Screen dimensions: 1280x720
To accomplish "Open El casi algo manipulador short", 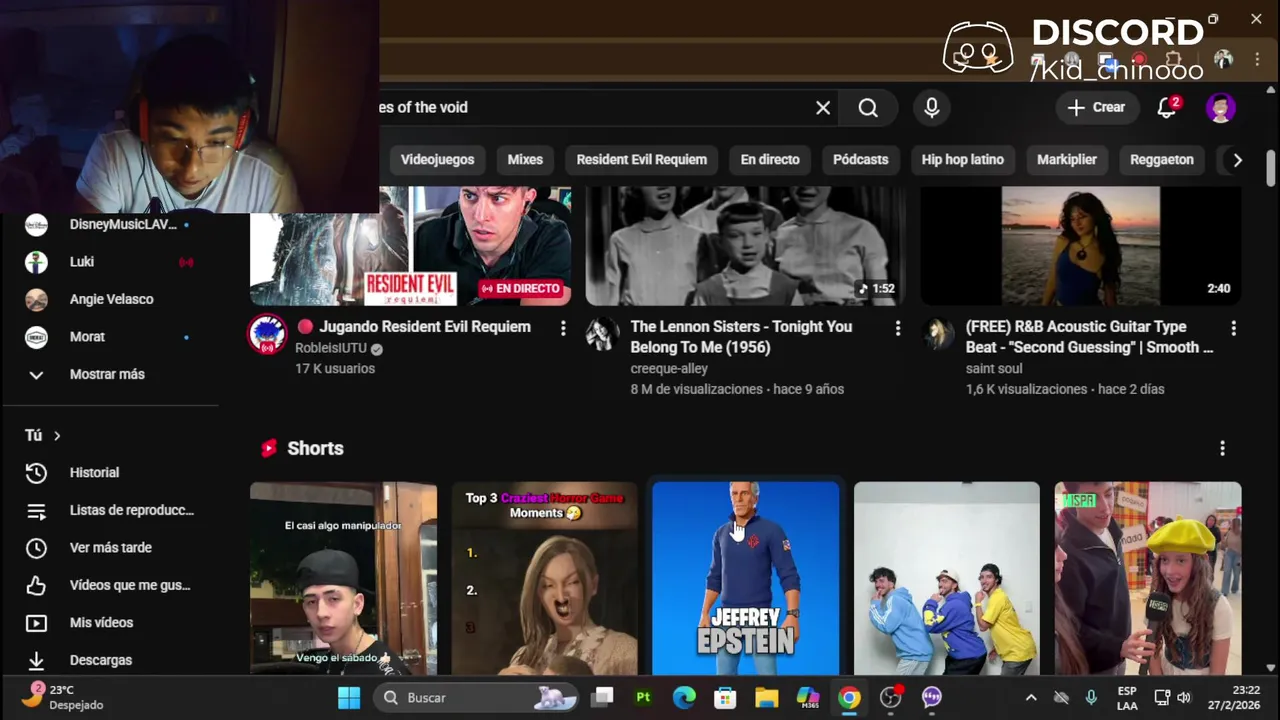I will coord(343,578).
